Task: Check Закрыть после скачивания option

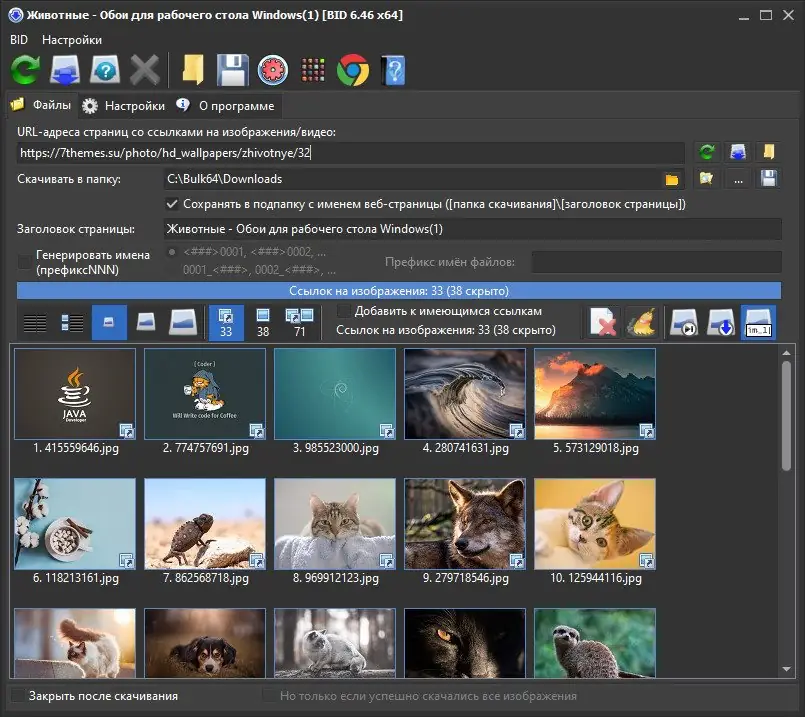Action: click(17, 696)
